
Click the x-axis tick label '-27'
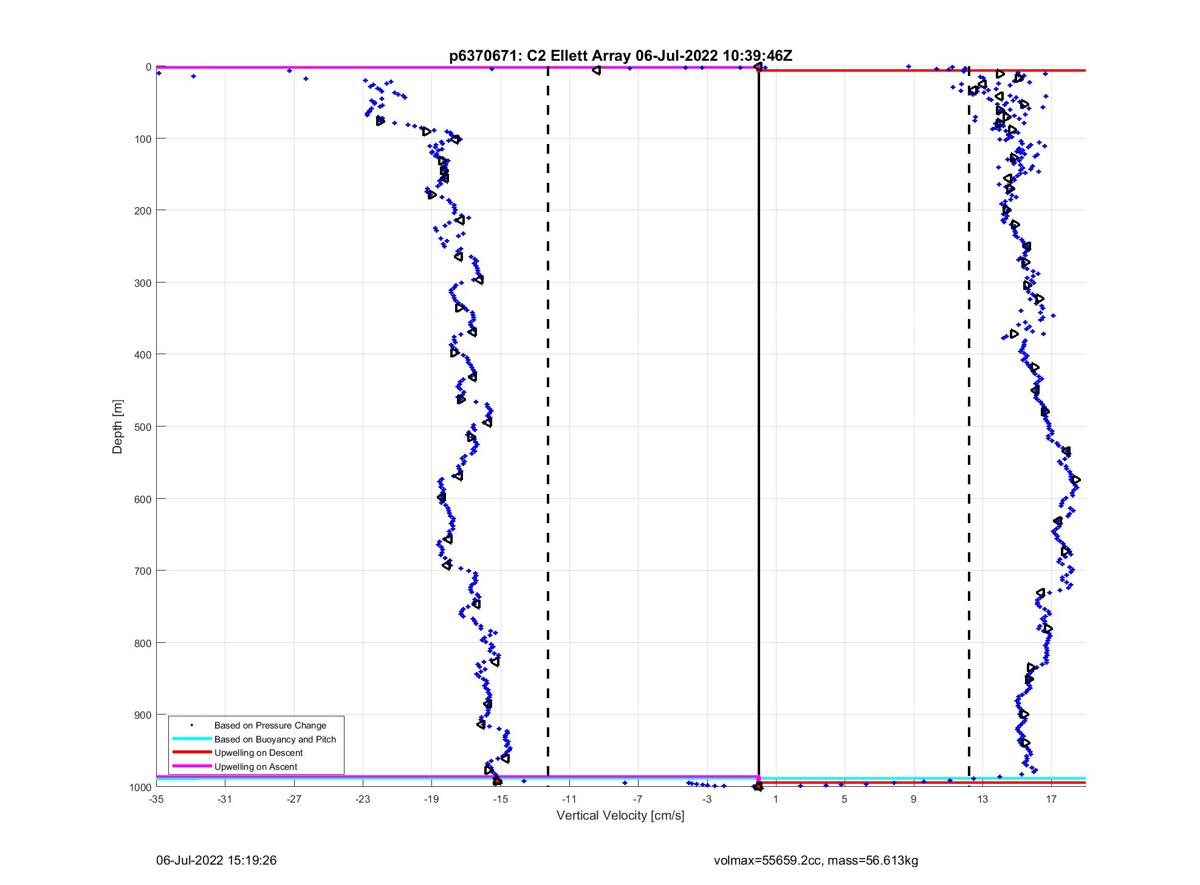294,799
